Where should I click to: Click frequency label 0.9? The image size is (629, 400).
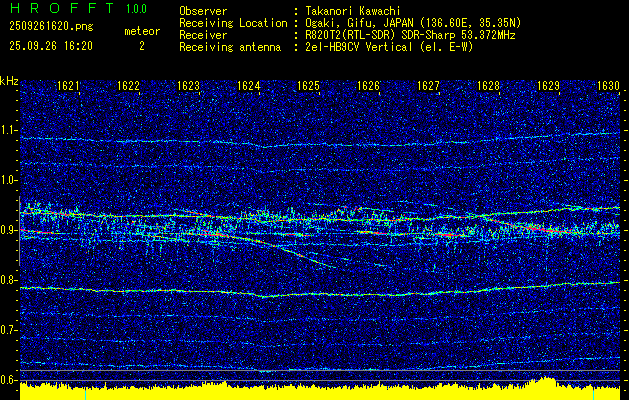click(x=8, y=230)
